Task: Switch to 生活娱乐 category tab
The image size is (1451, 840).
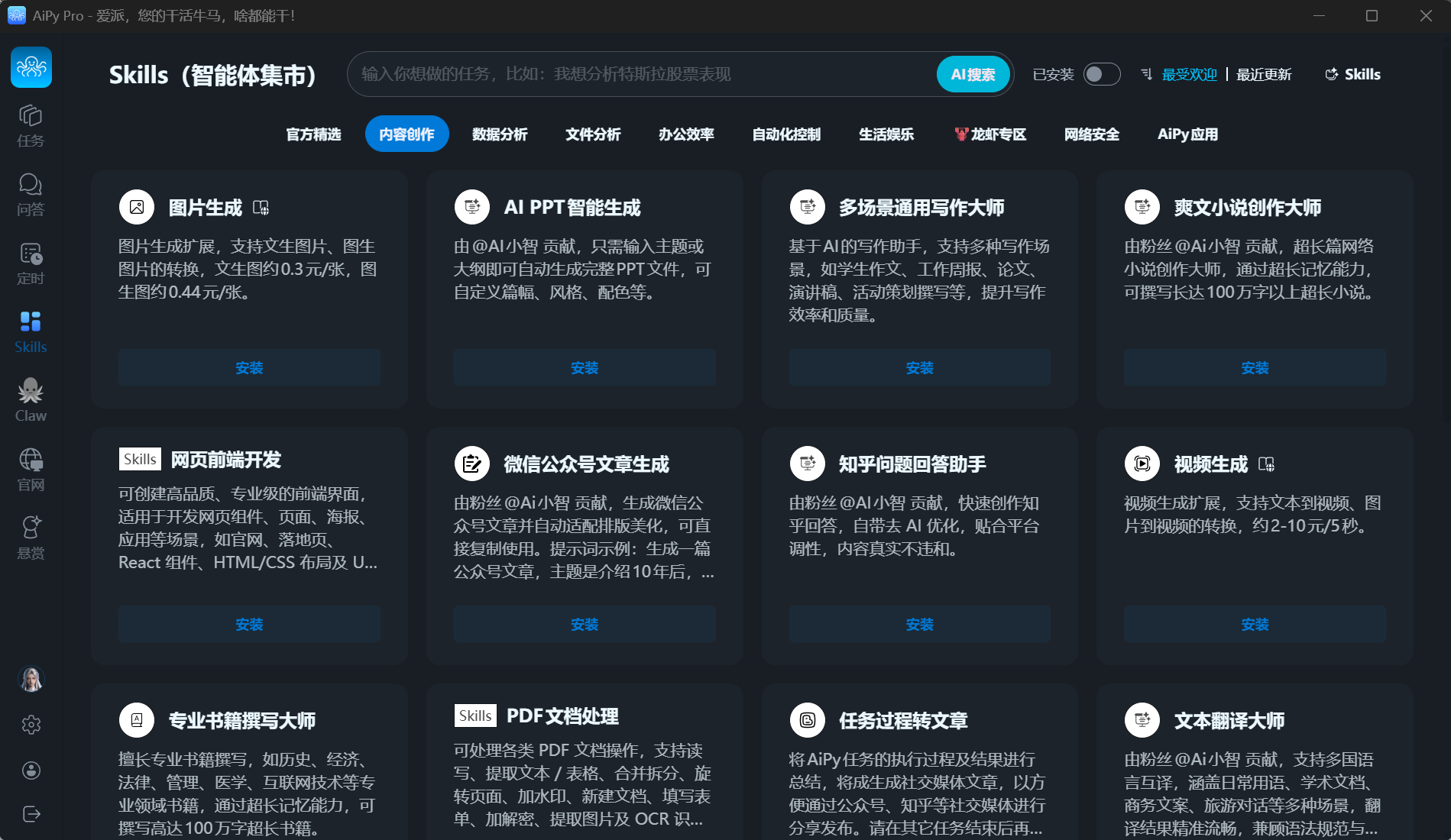Action: pyautogui.click(x=886, y=134)
